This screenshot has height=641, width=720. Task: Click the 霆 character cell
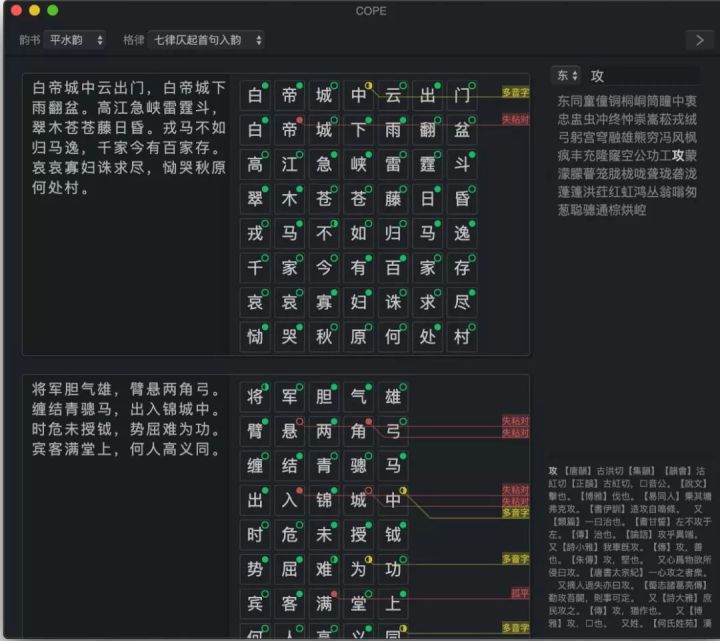(428, 164)
